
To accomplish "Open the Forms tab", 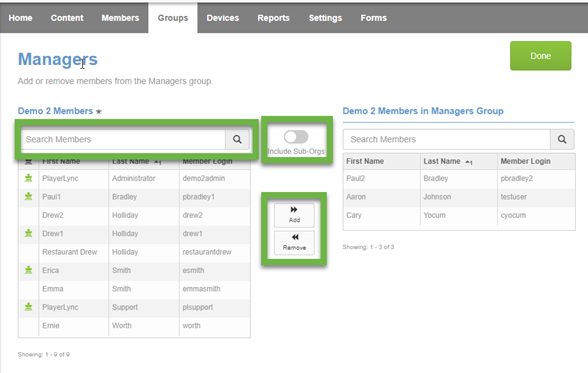I will [x=374, y=18].
